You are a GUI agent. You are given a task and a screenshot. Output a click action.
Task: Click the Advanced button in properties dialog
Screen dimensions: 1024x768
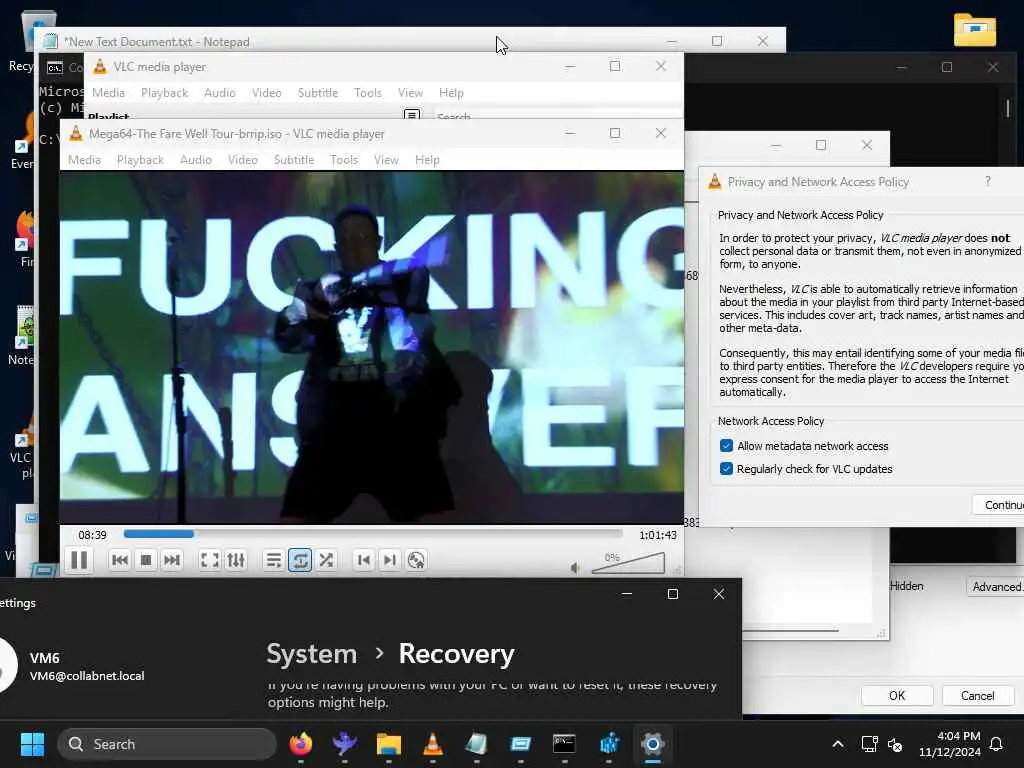click(995, 586)
